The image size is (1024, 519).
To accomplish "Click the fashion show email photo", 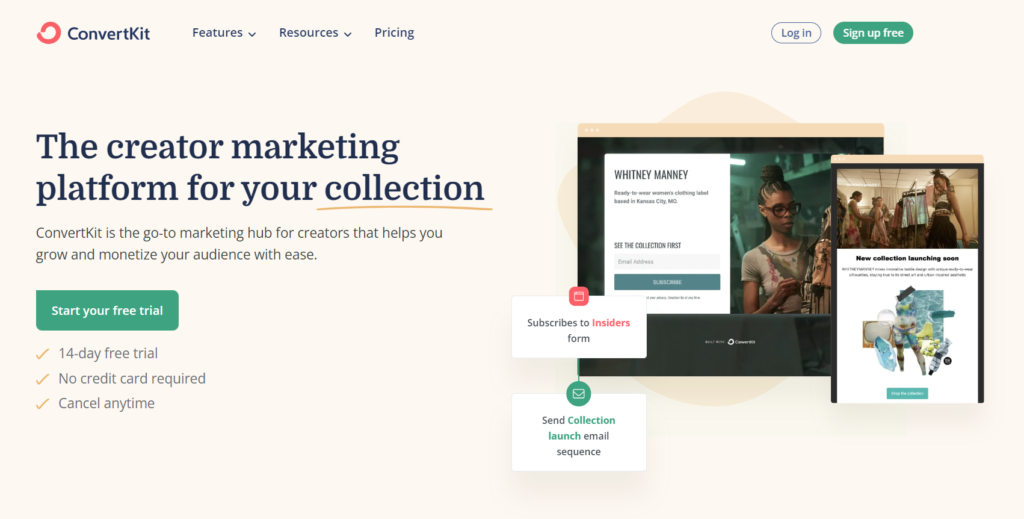I will [x=907, y=208].
